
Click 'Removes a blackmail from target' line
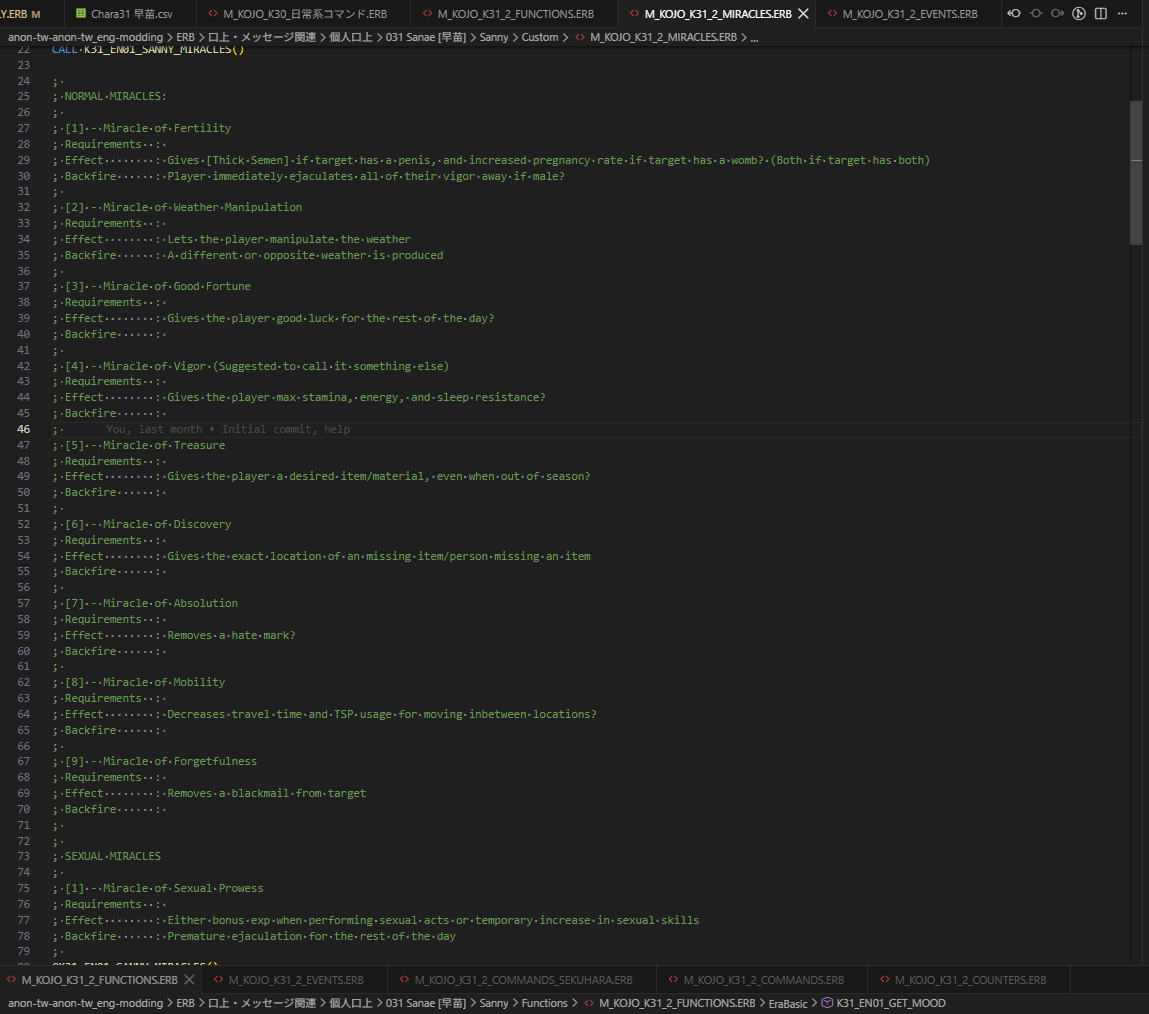click(267, 793)
